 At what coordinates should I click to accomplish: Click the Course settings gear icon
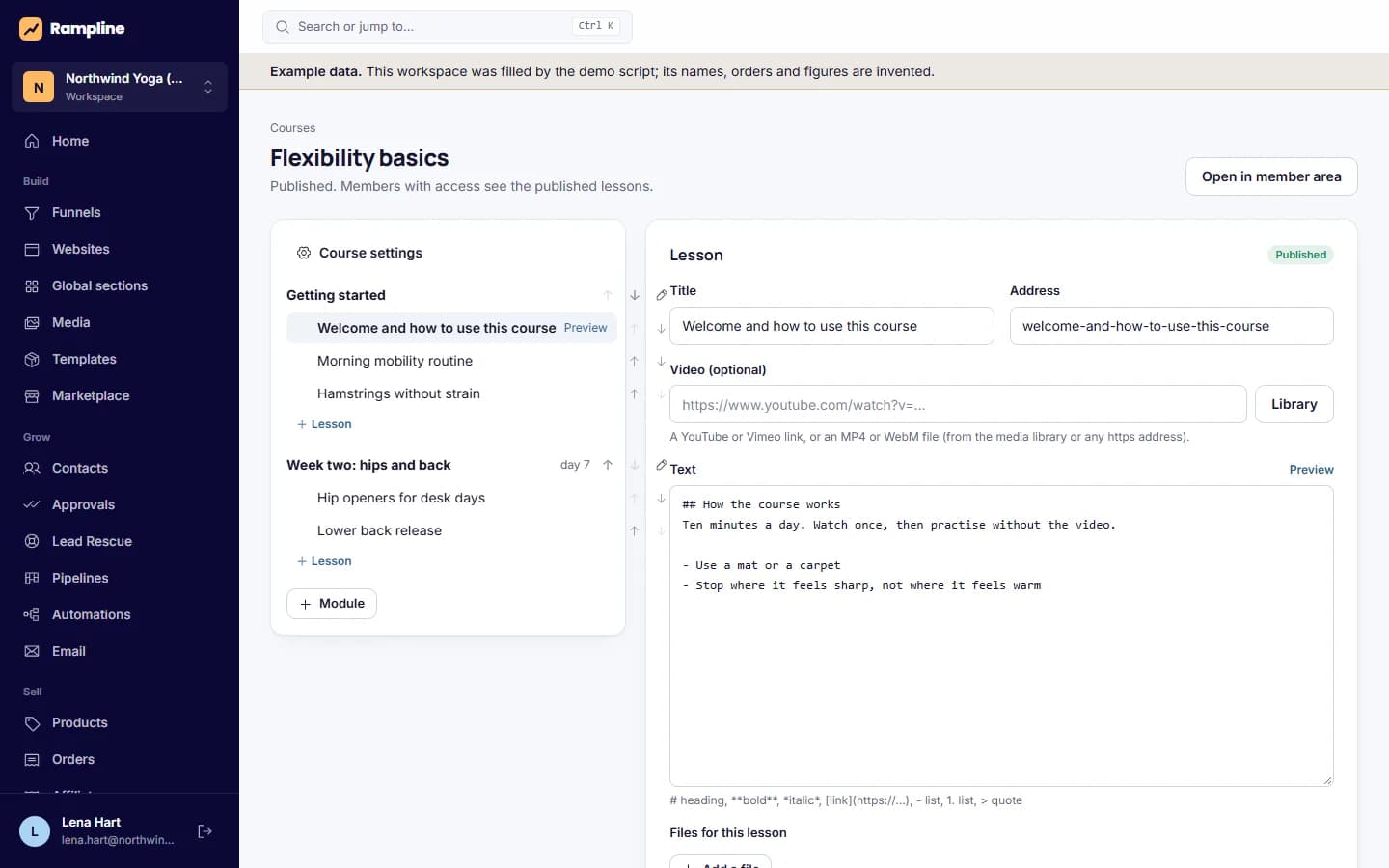[303, 253]
